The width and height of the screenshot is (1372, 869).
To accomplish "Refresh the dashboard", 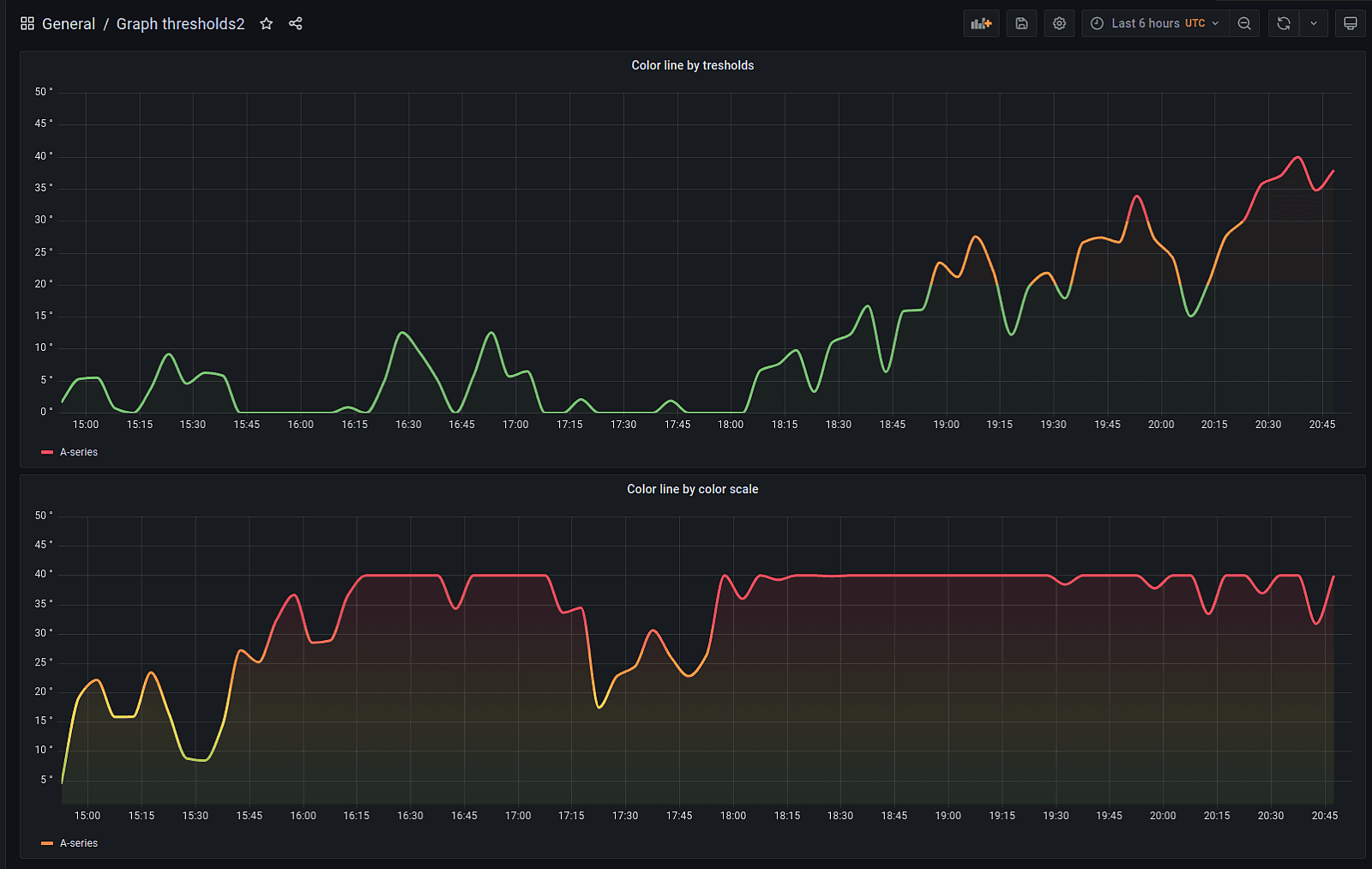I will tap(1284, 24).
